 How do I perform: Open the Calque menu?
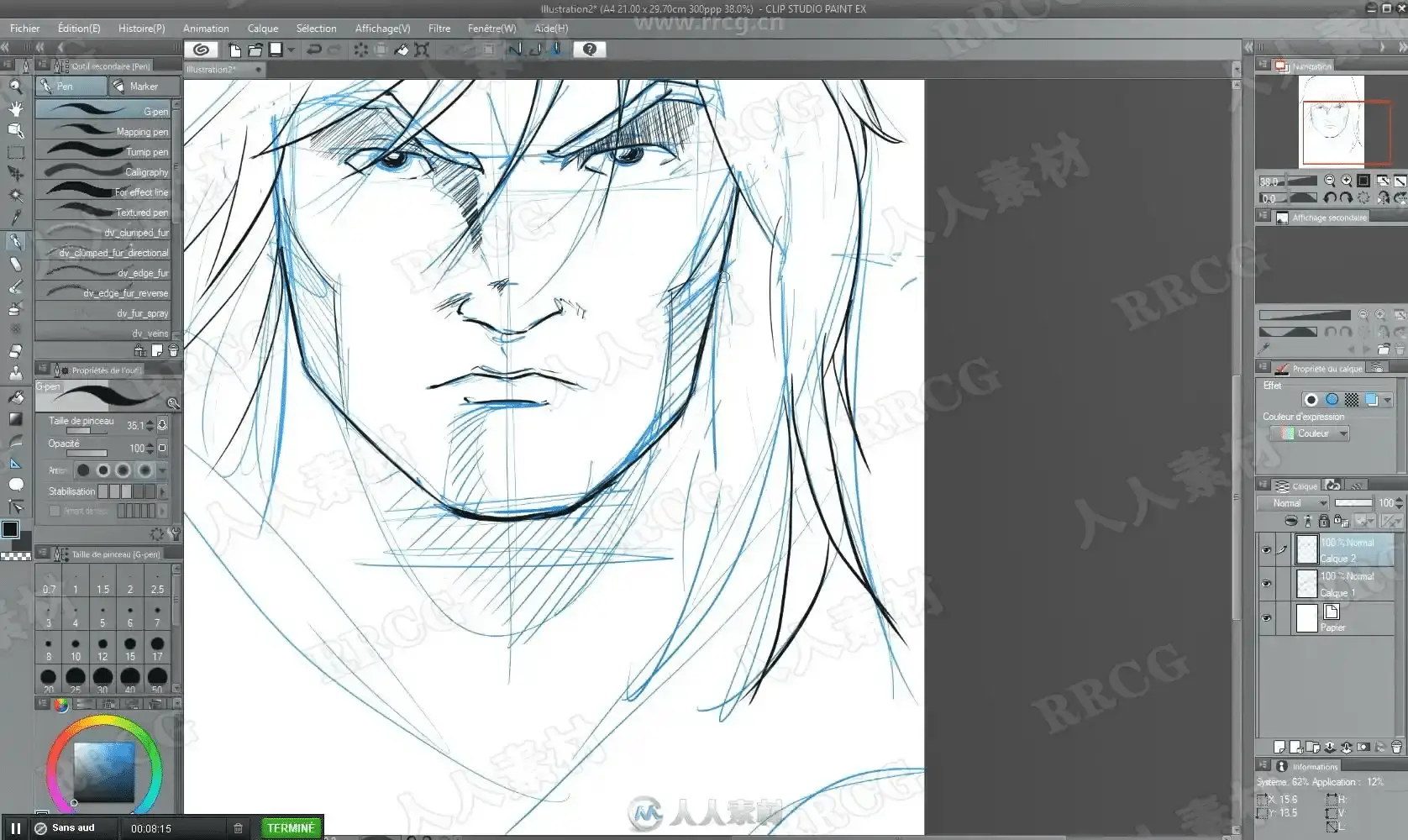(x=263, y=29)
